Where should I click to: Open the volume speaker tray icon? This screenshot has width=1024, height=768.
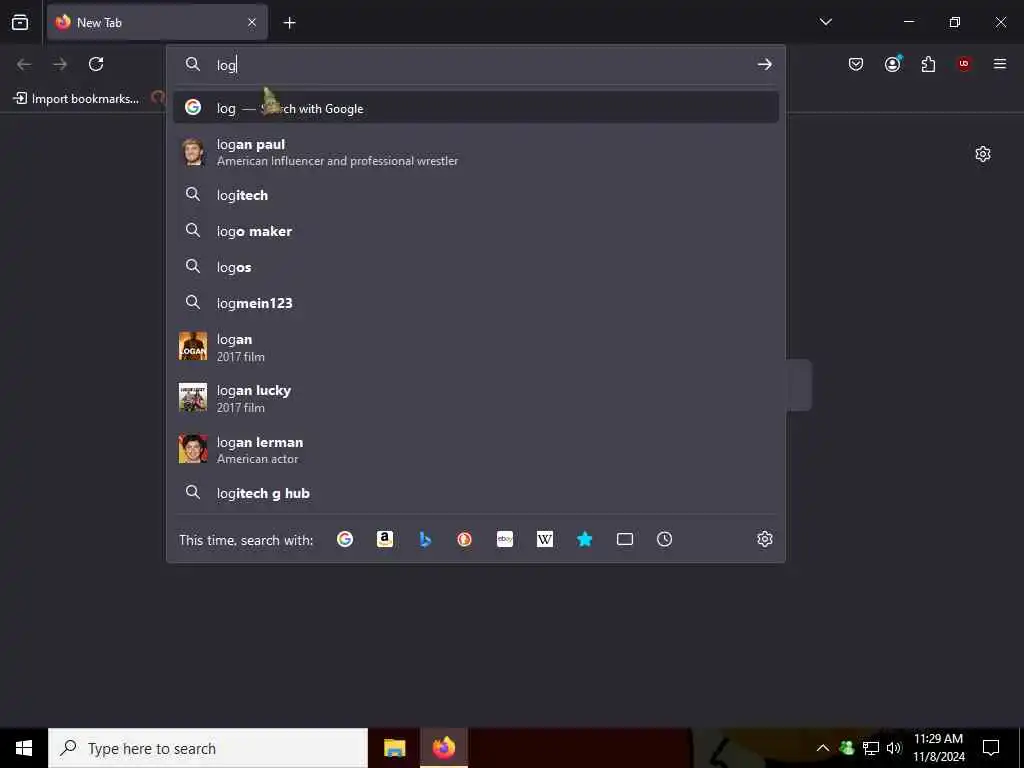click(x=894, y=748)
